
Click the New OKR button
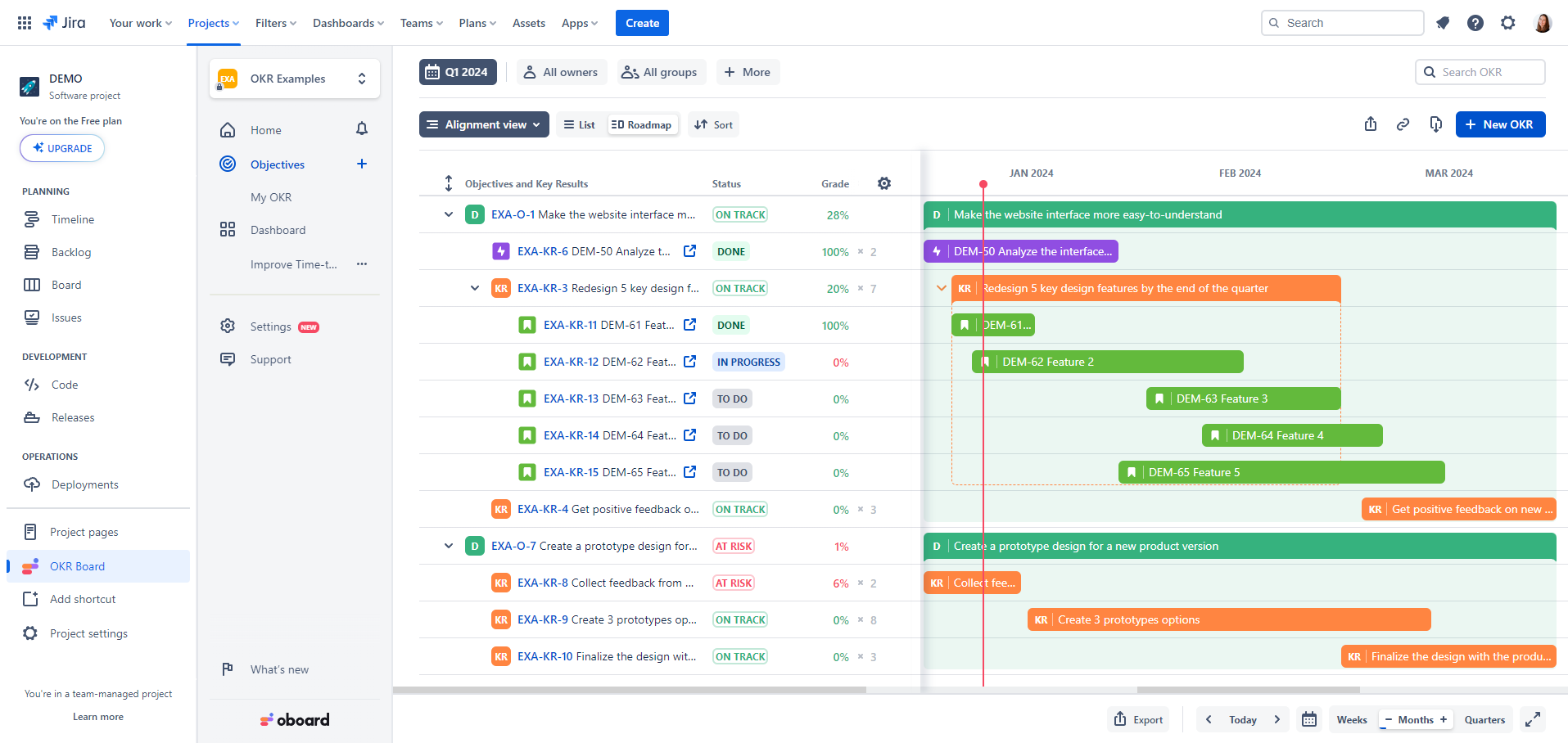coord(1500,124)
